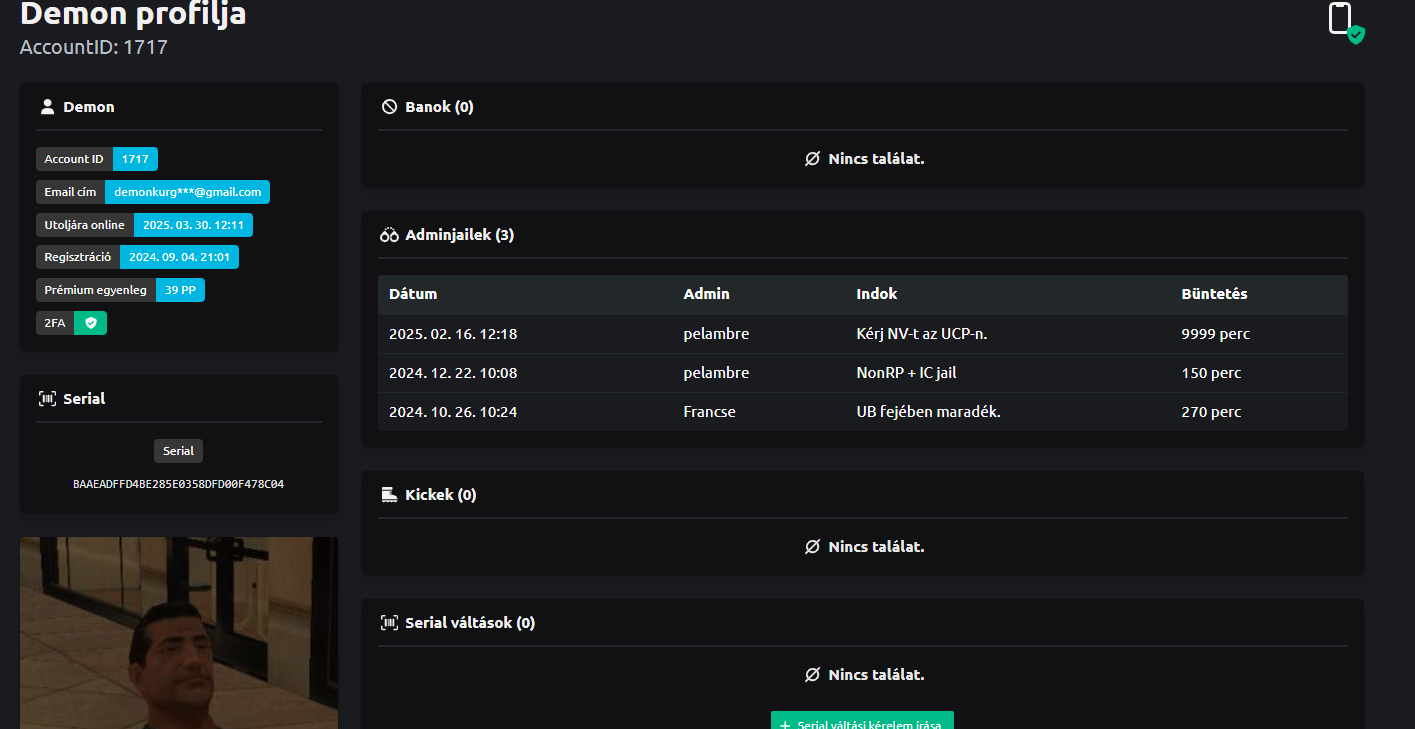Click the Admin column header
The width and height of the screenshot is (1415, 729).
click(x=706, y=294)
